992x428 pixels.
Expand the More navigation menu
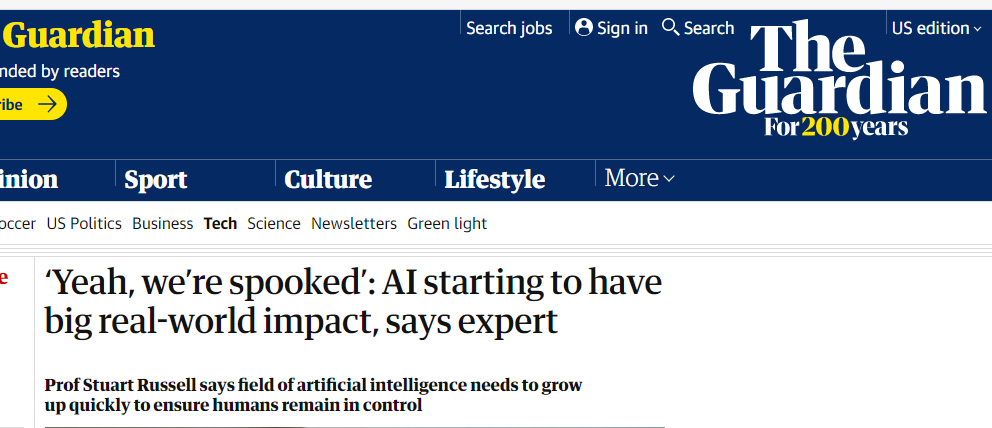tap(639, 178)
